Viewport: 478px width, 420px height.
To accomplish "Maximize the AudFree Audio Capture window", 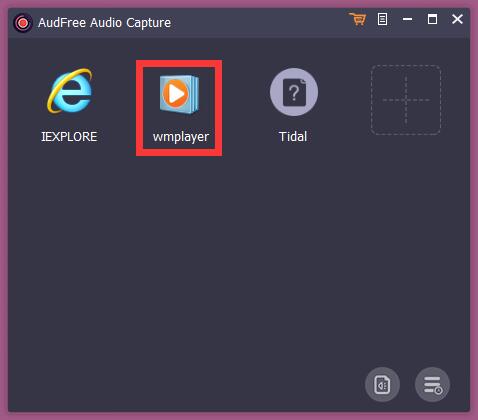I will (432, 19).
